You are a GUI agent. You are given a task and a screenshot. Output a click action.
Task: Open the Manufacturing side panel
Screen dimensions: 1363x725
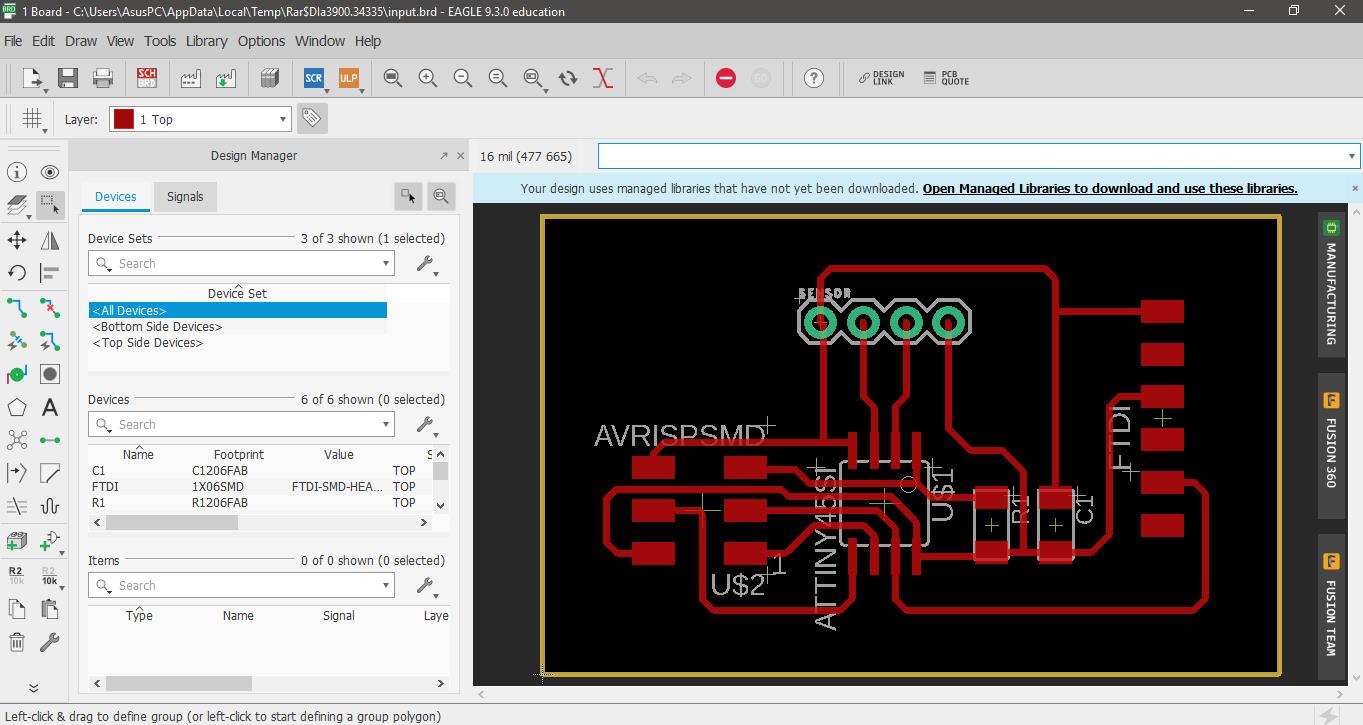click(1331, 284)
